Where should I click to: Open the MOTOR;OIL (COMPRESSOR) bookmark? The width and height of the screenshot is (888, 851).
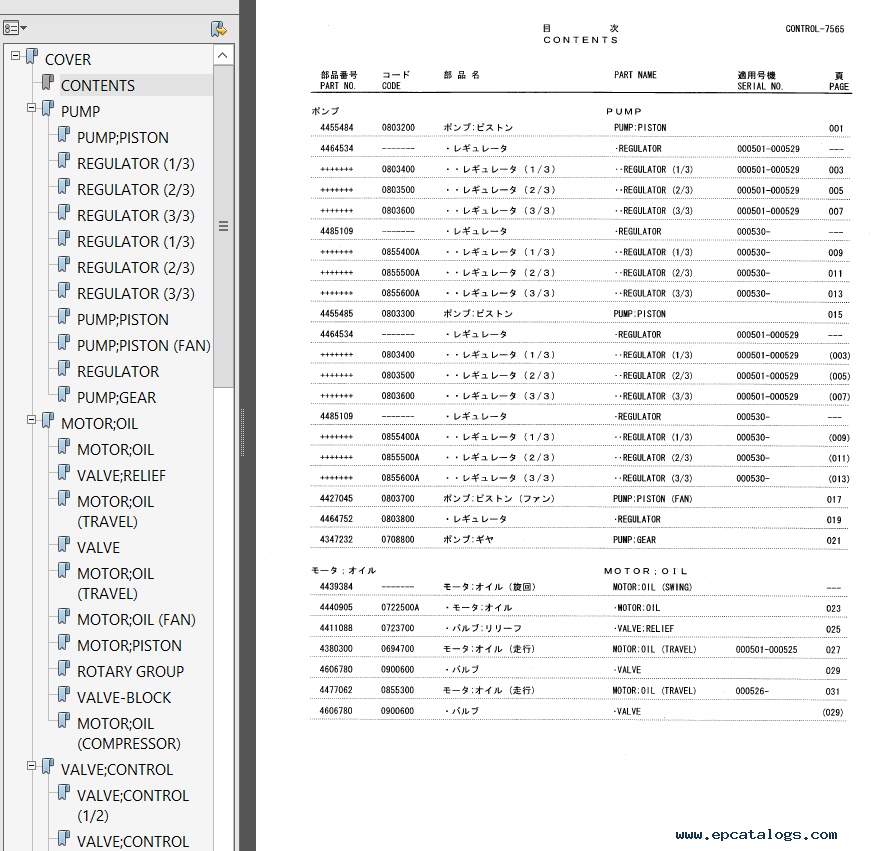(x=129, y=733)
